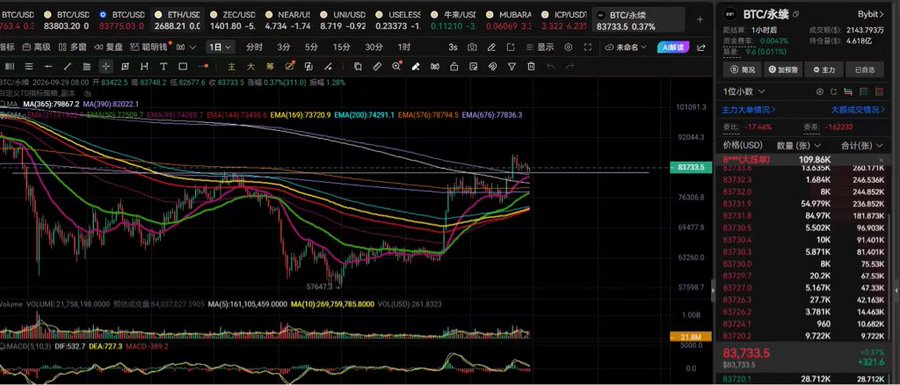Switch to the ETH/USD tab
Image resolution: width=900 pixels, height=385 pixels.
tap(178, 20)
